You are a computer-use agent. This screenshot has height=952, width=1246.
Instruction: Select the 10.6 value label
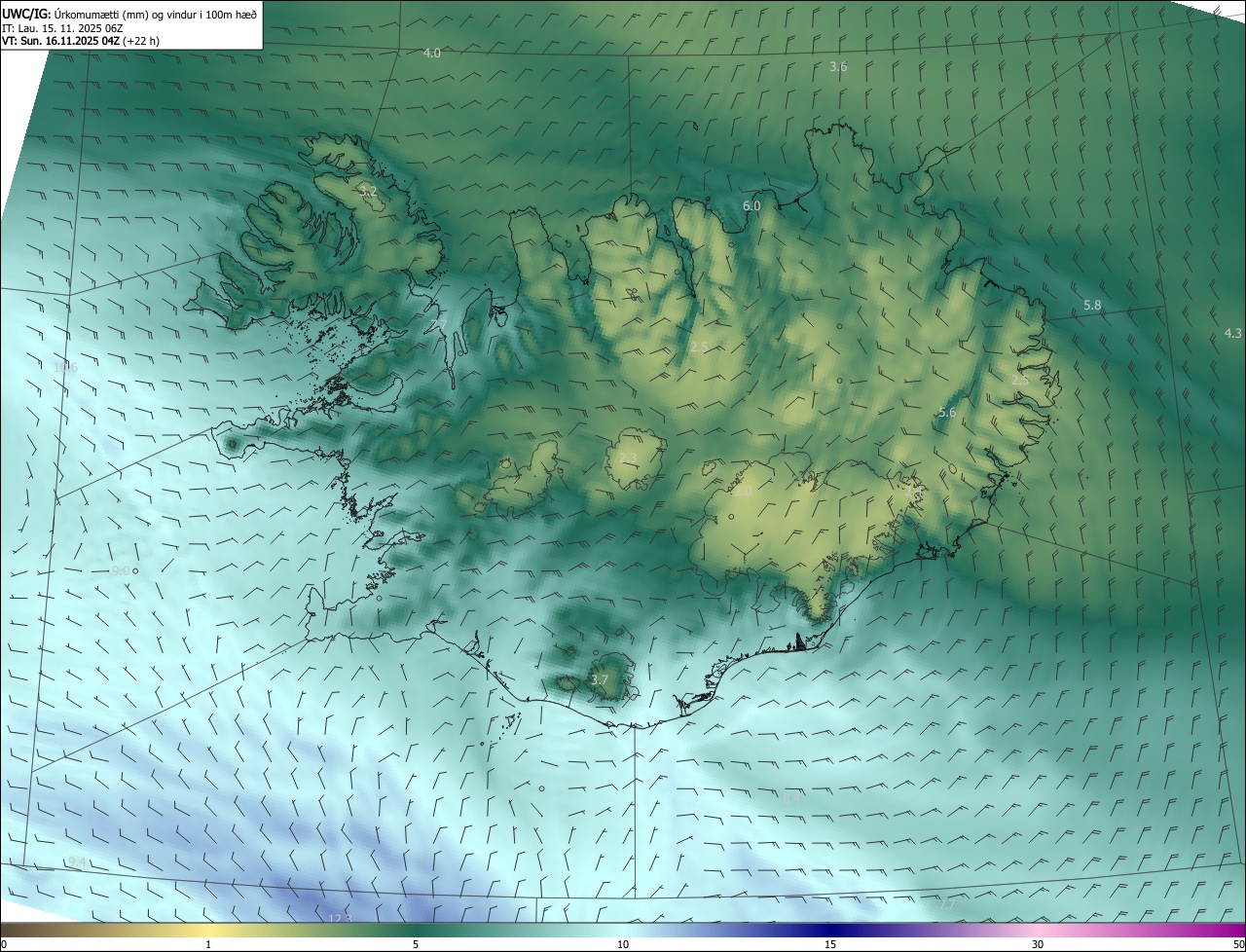click(65, 367)
